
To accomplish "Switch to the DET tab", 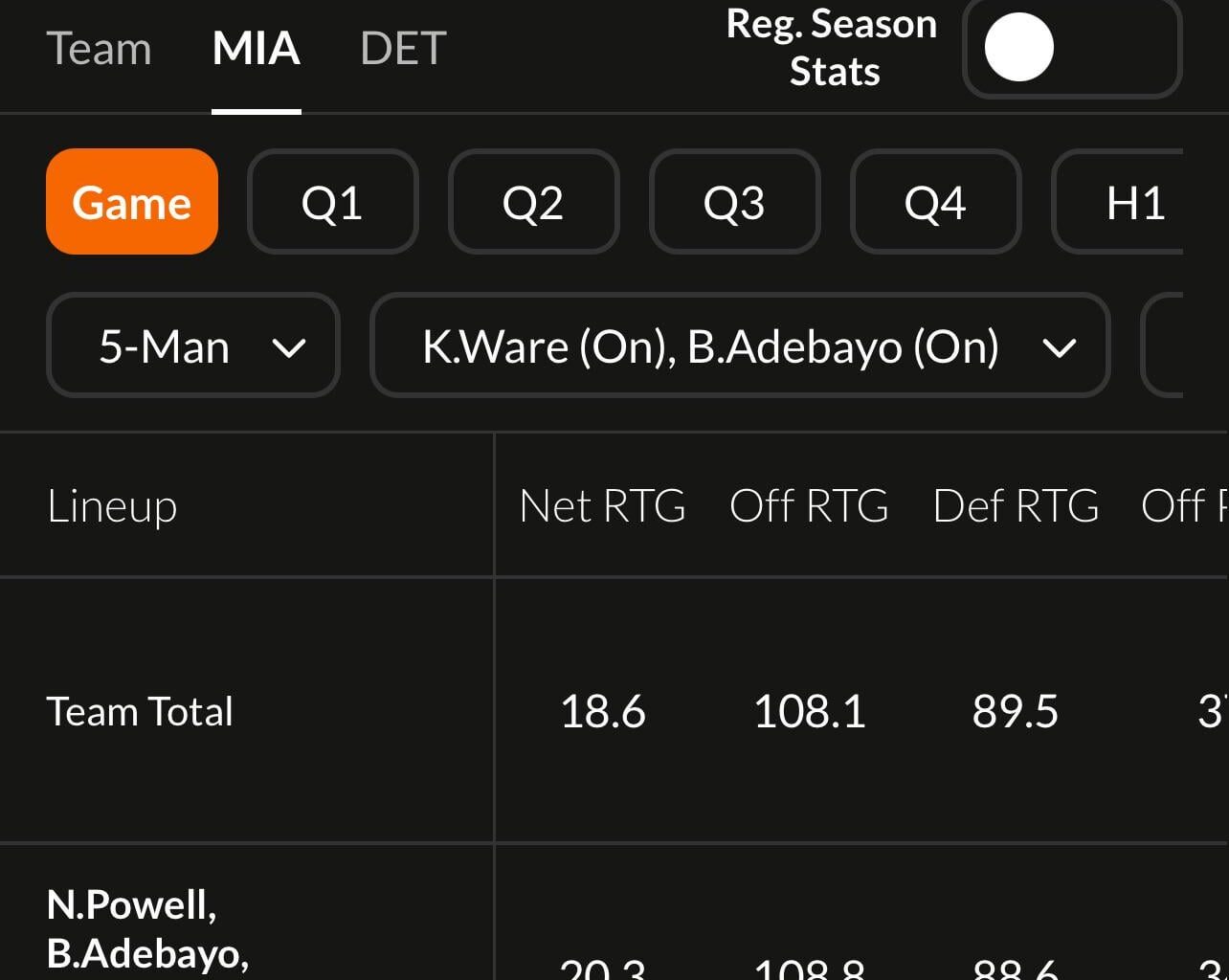I will coord(403,50).
